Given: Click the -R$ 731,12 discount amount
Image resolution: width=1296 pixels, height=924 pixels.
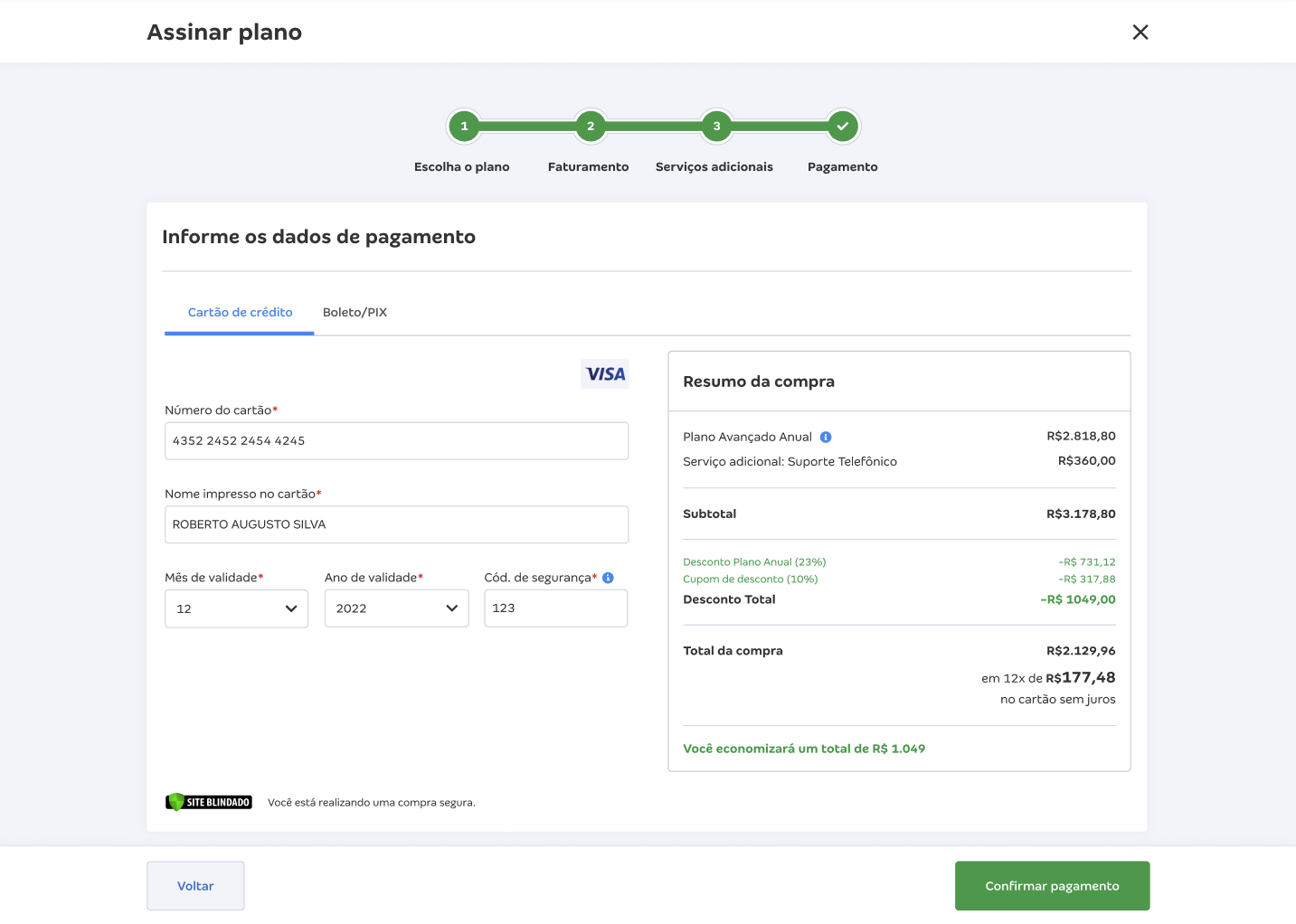Looking at the screenshot, I should (1087, 562).
